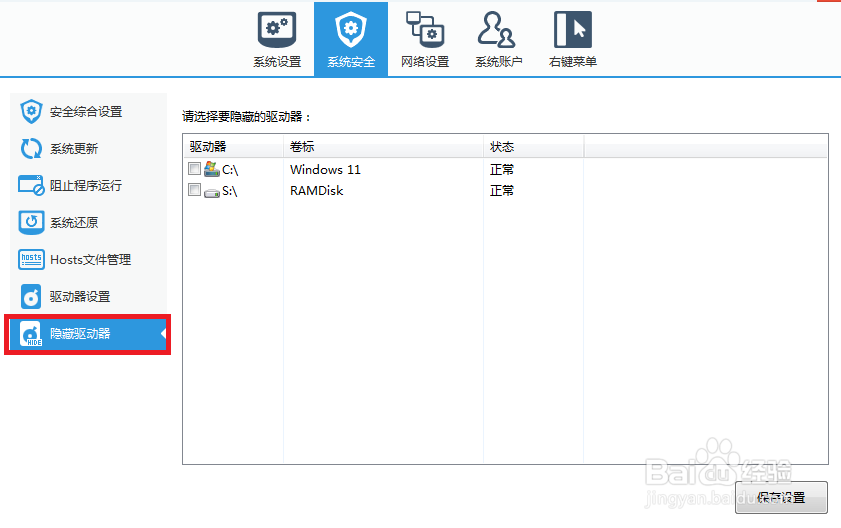Click the 正常 status for Windows 11
841x528 pixels.
pos(502,170)
